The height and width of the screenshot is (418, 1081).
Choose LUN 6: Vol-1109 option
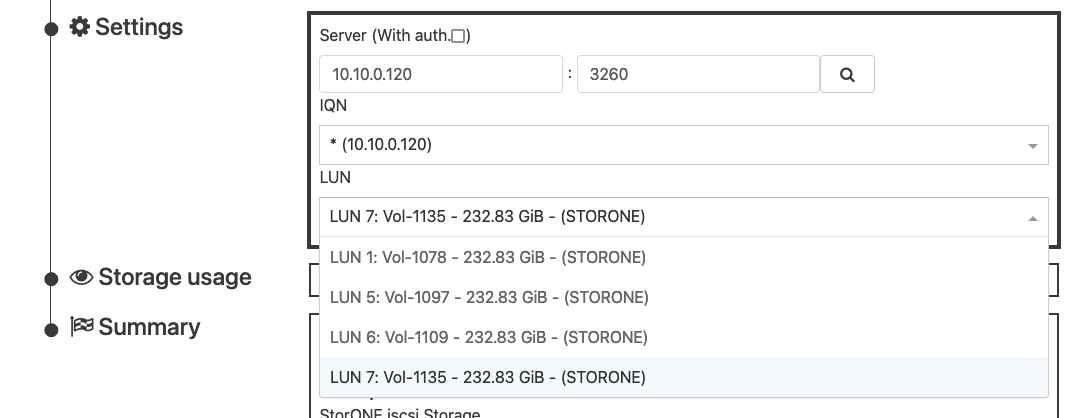[x=684, y=337]
